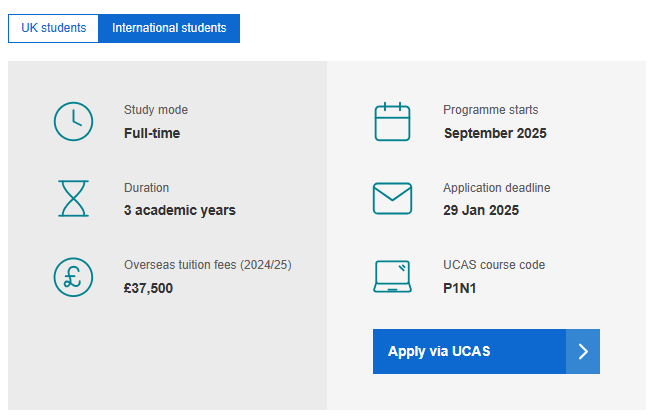Image resolution: width=660 pixels, height=417 pixels.
Task: Click the pound sterling tuition fees icon
Action: pyautogui.click(x=73, y=277)
